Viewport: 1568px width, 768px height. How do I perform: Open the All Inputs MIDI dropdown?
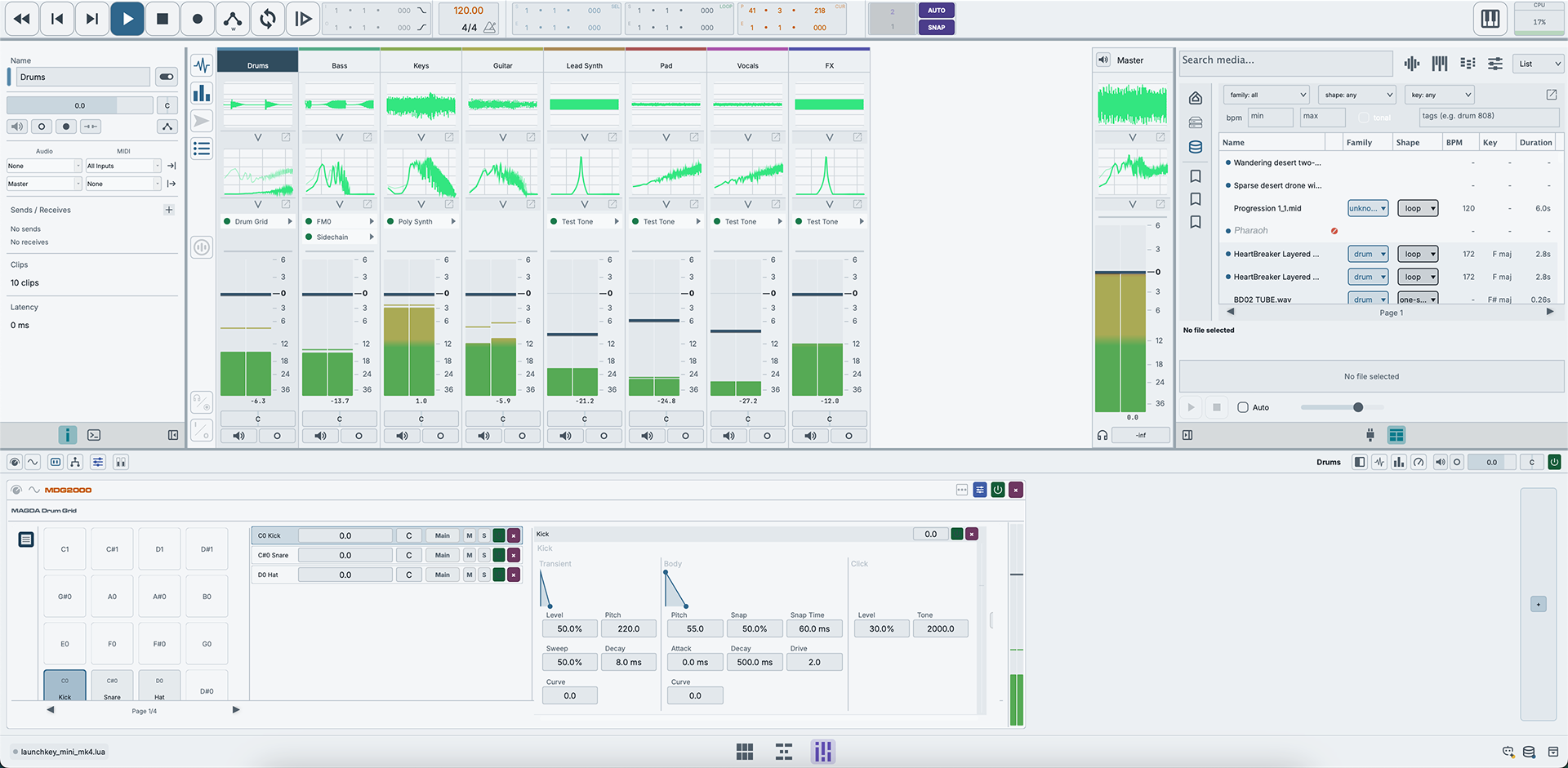123,166
